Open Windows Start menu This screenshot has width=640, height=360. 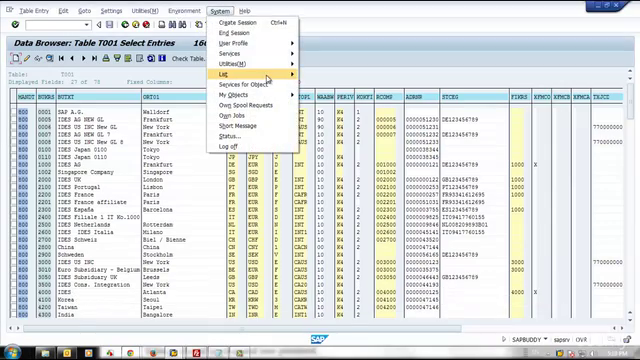click(x=12, y=352)
